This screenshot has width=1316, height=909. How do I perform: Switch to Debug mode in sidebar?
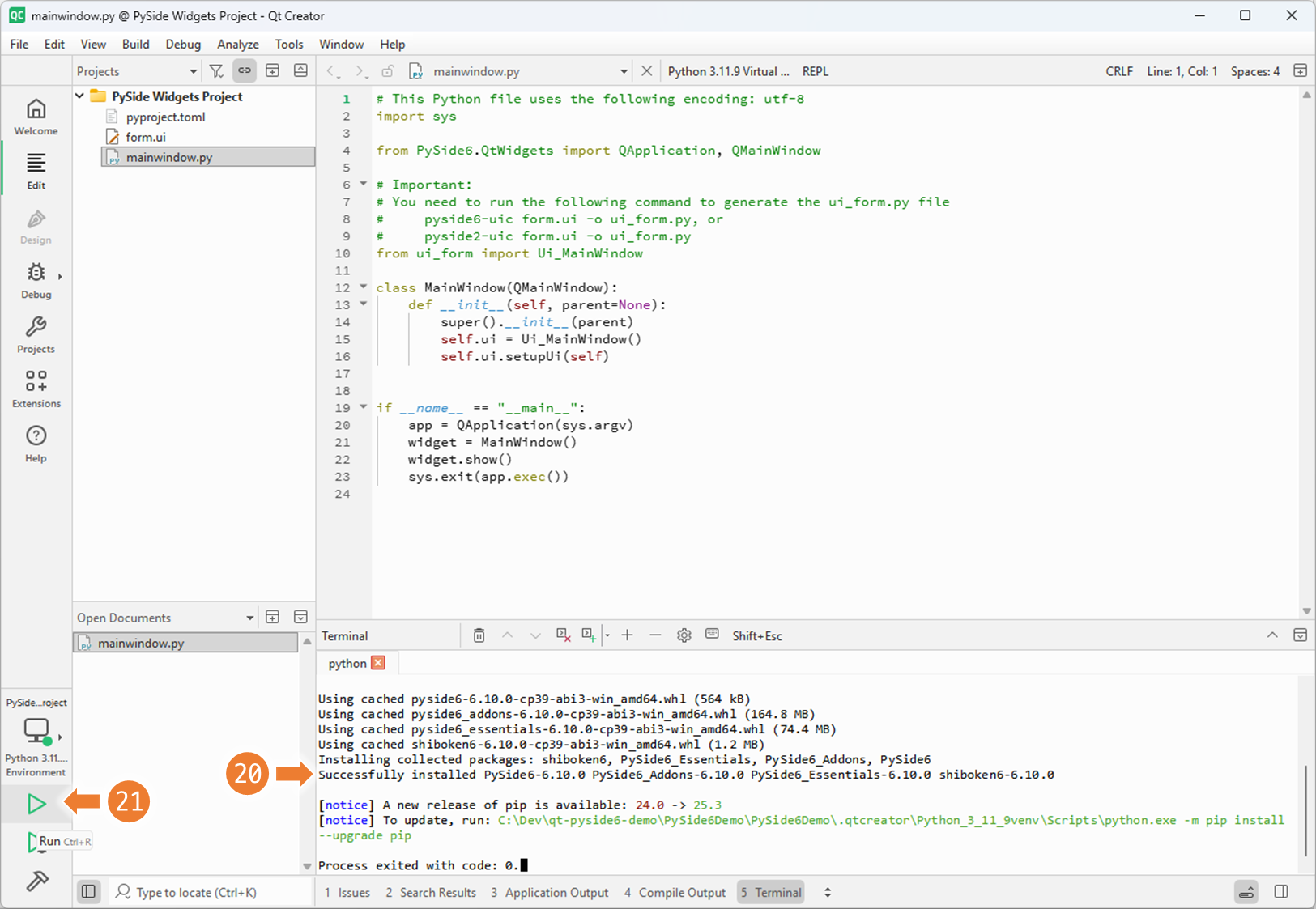click(36, 280)
